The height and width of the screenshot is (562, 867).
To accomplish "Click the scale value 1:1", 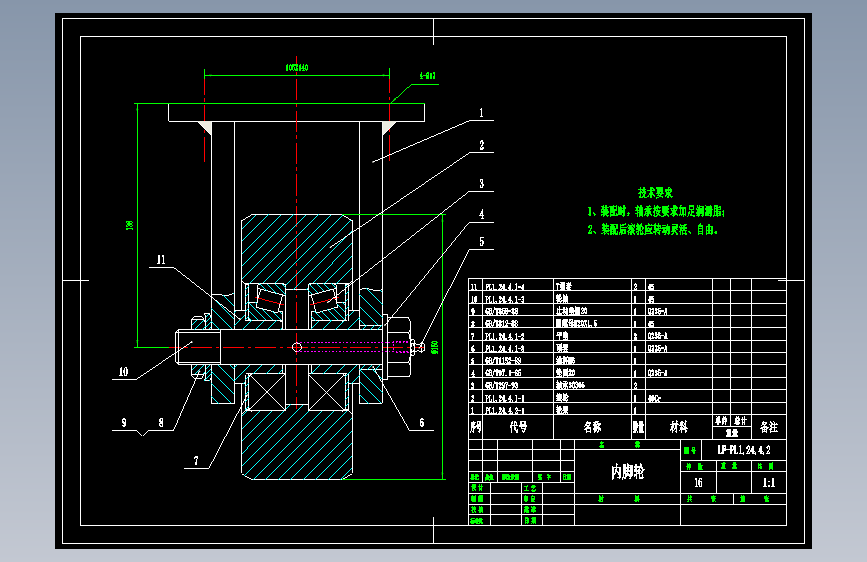I will coord(769,483).
